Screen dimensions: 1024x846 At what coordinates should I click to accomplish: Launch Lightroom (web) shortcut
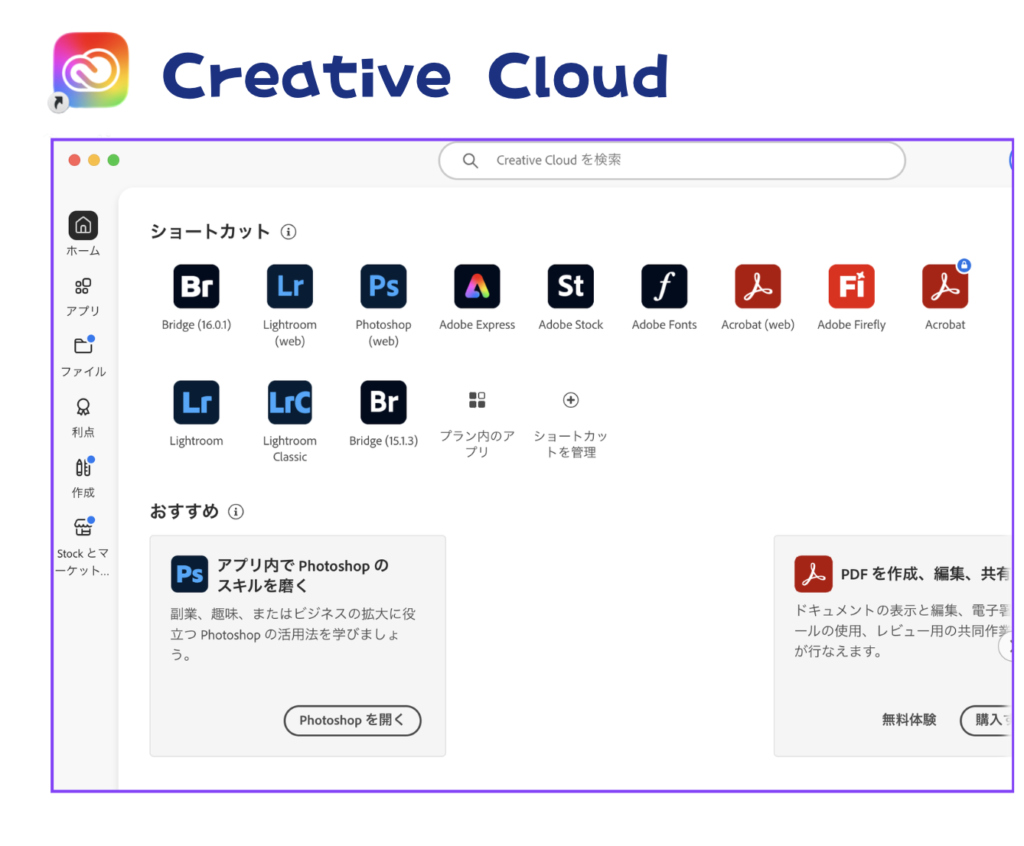[290, 287]
